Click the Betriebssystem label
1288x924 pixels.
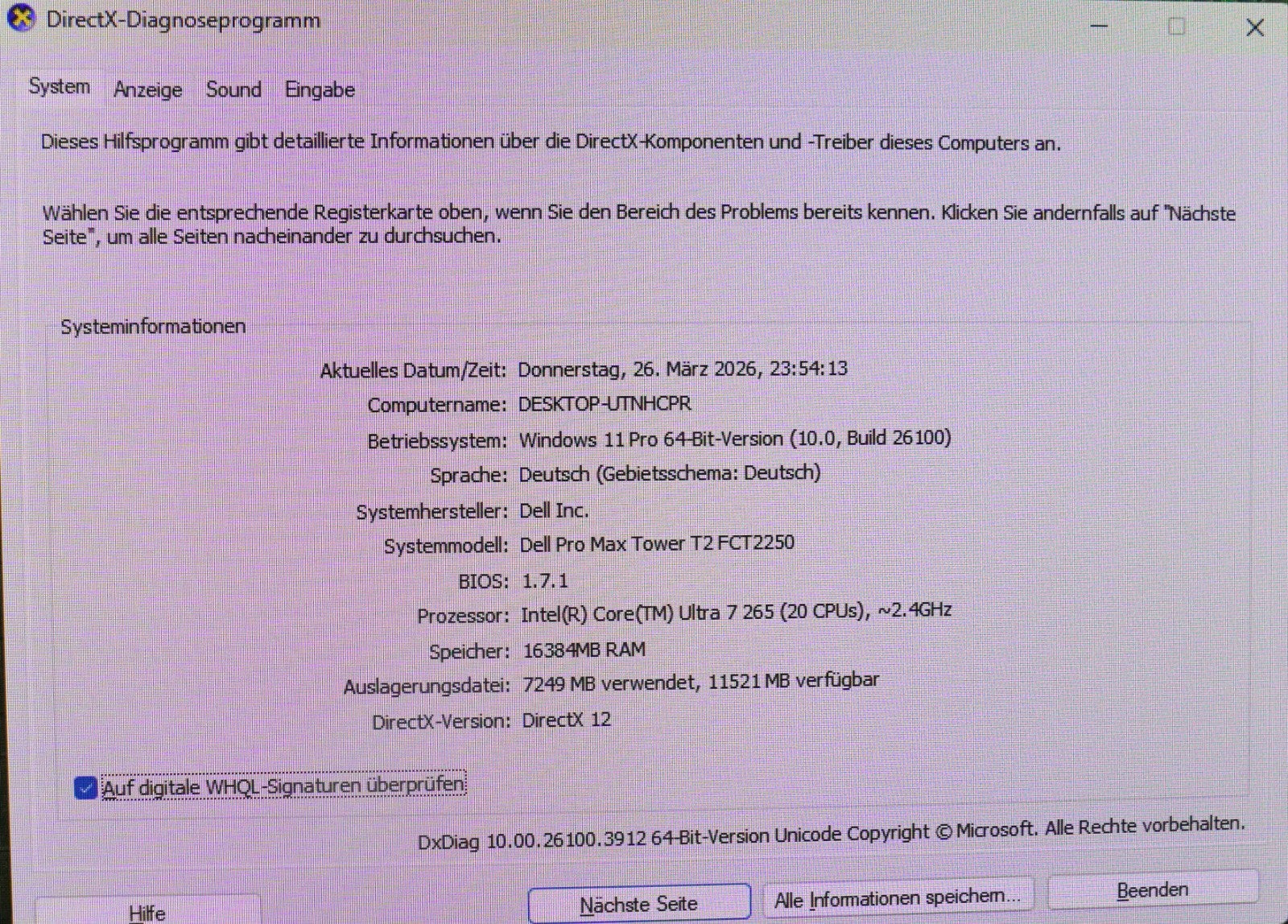437,441
